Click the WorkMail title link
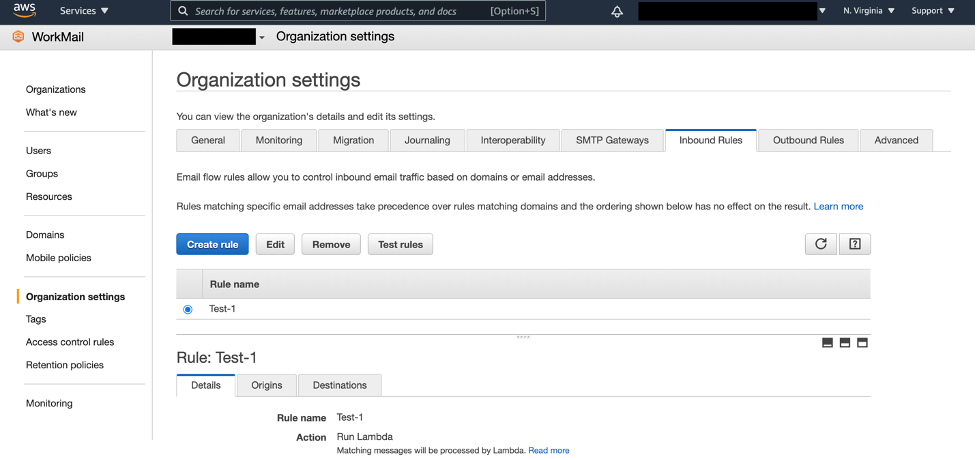The width and height of the screenshot is (977, 460). 57,37
